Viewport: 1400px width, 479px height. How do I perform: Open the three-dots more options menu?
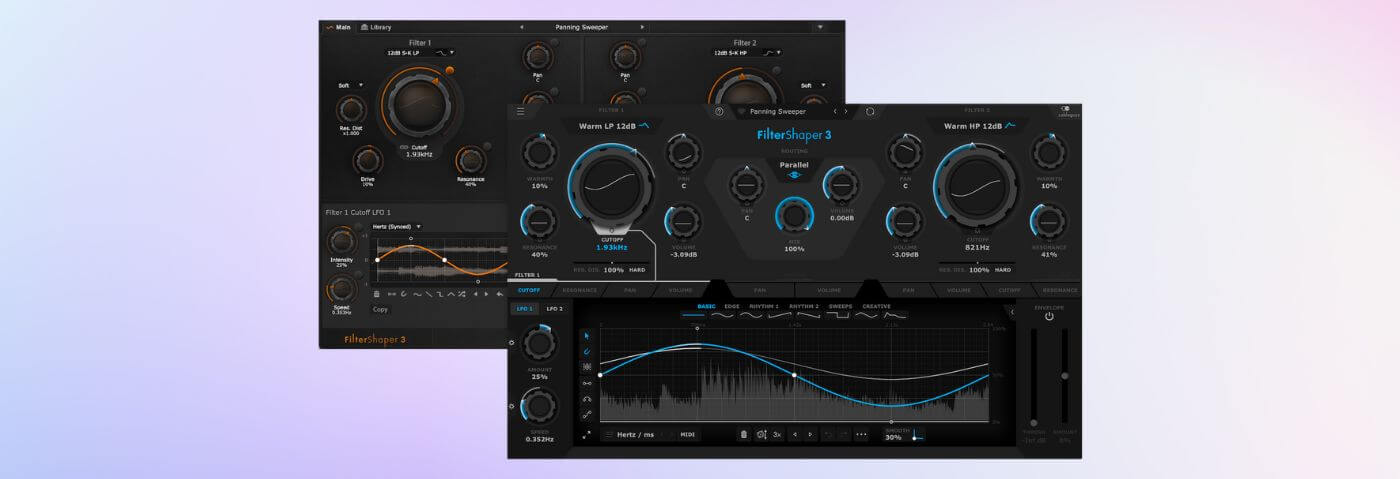point(861,435)
